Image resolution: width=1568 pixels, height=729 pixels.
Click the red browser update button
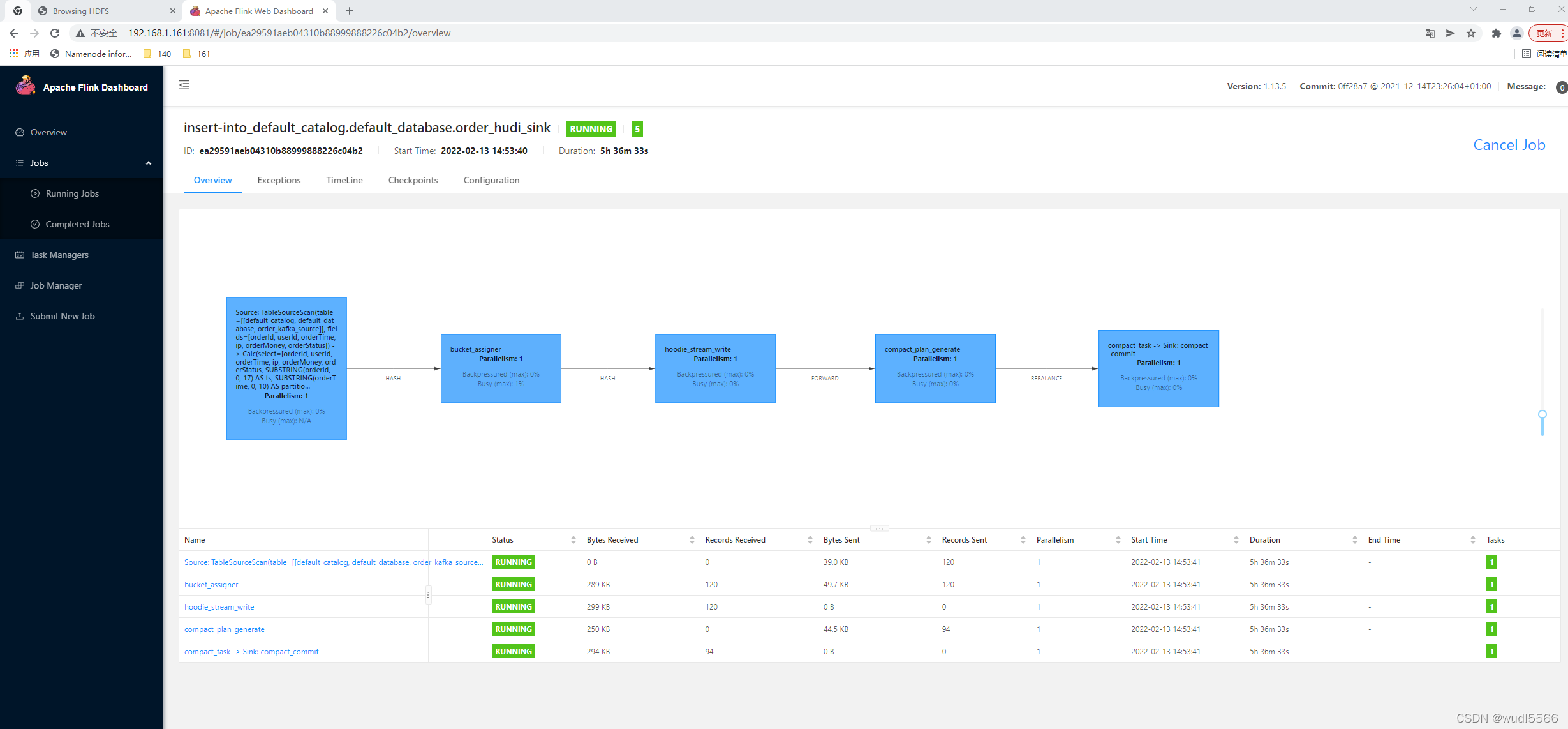1548,33
